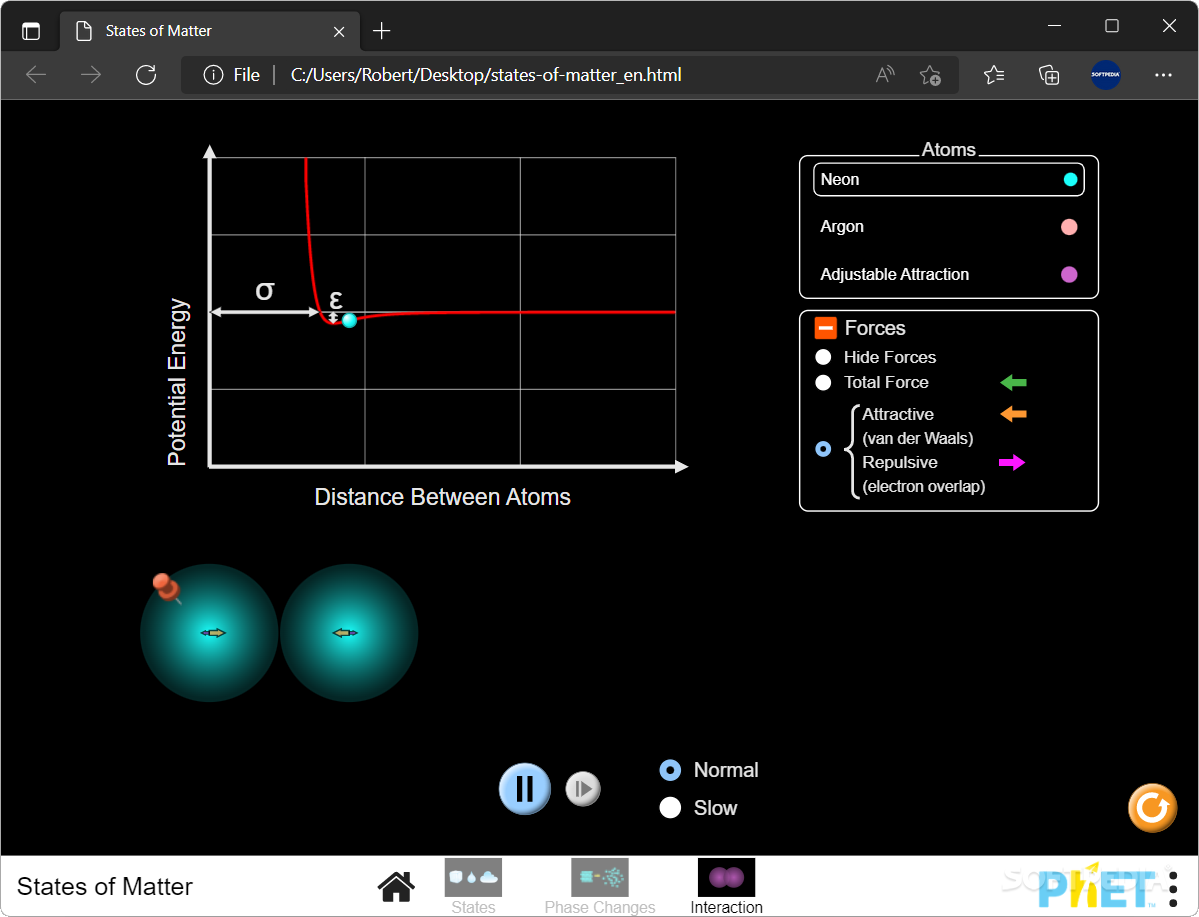Select Adjustable Attraction atoms option

point(948,275)
